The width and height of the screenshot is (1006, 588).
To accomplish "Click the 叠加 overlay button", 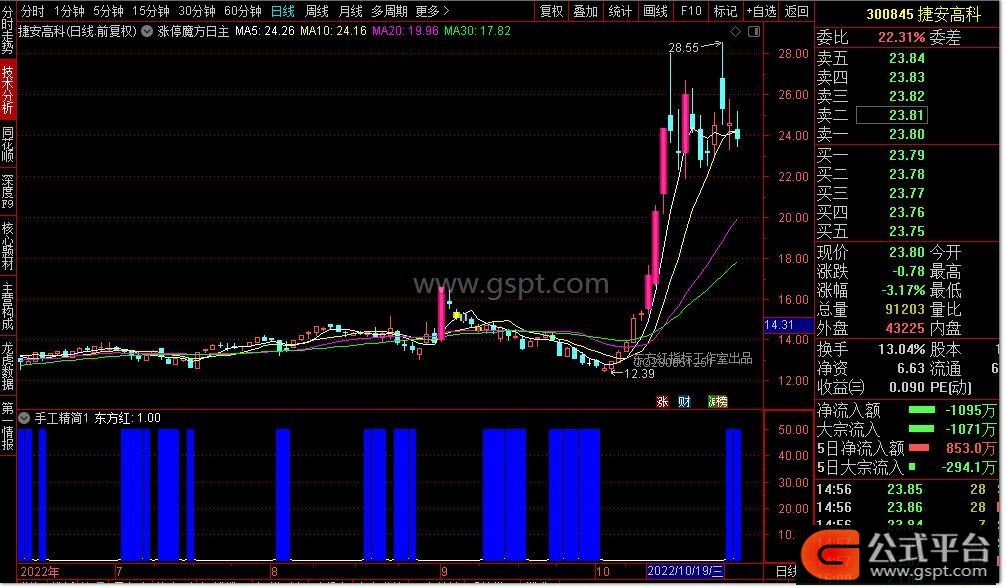I will tap(585, 11).
